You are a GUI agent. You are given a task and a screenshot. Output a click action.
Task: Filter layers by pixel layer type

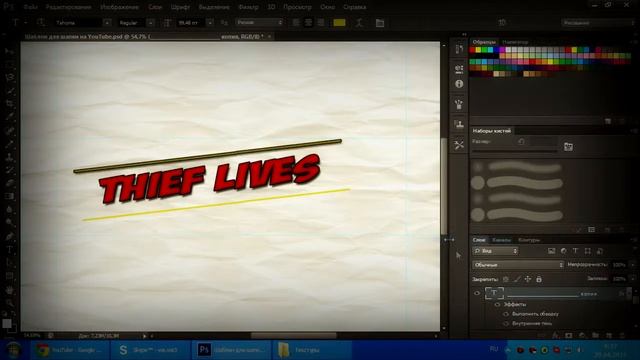click(x=551, y=251)
